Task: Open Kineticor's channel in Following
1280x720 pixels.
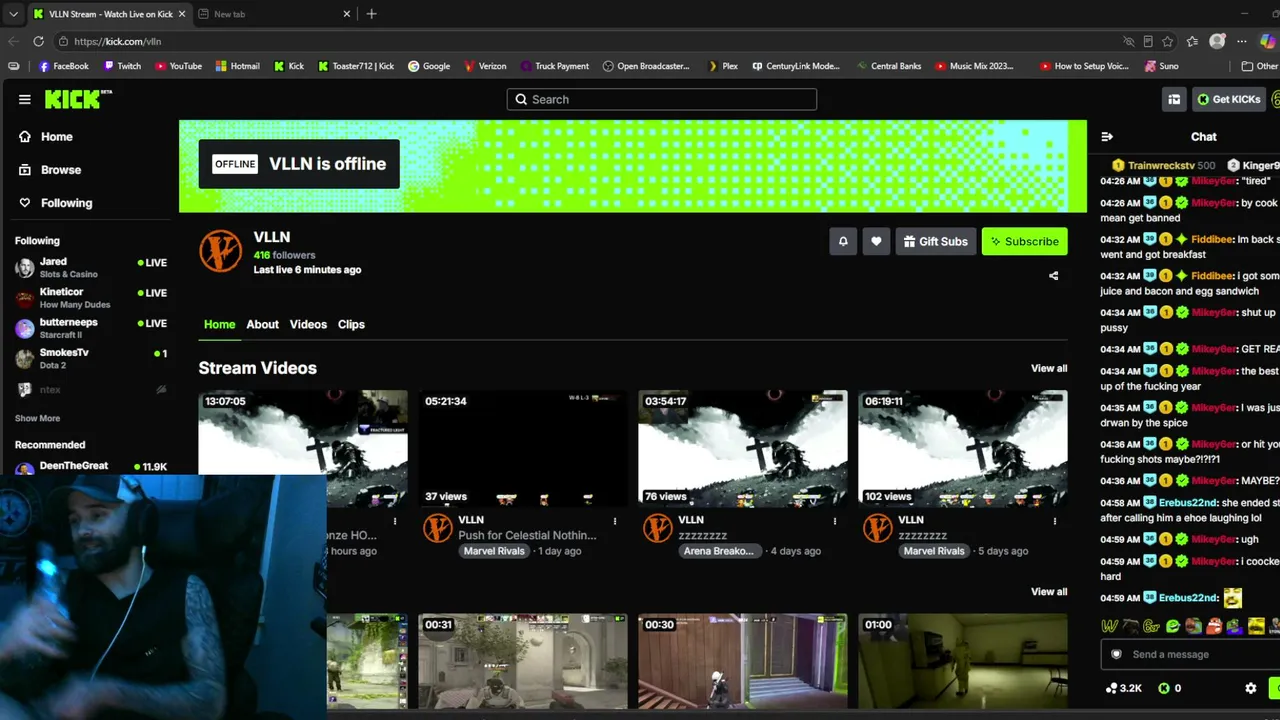Action: [90, 298]
